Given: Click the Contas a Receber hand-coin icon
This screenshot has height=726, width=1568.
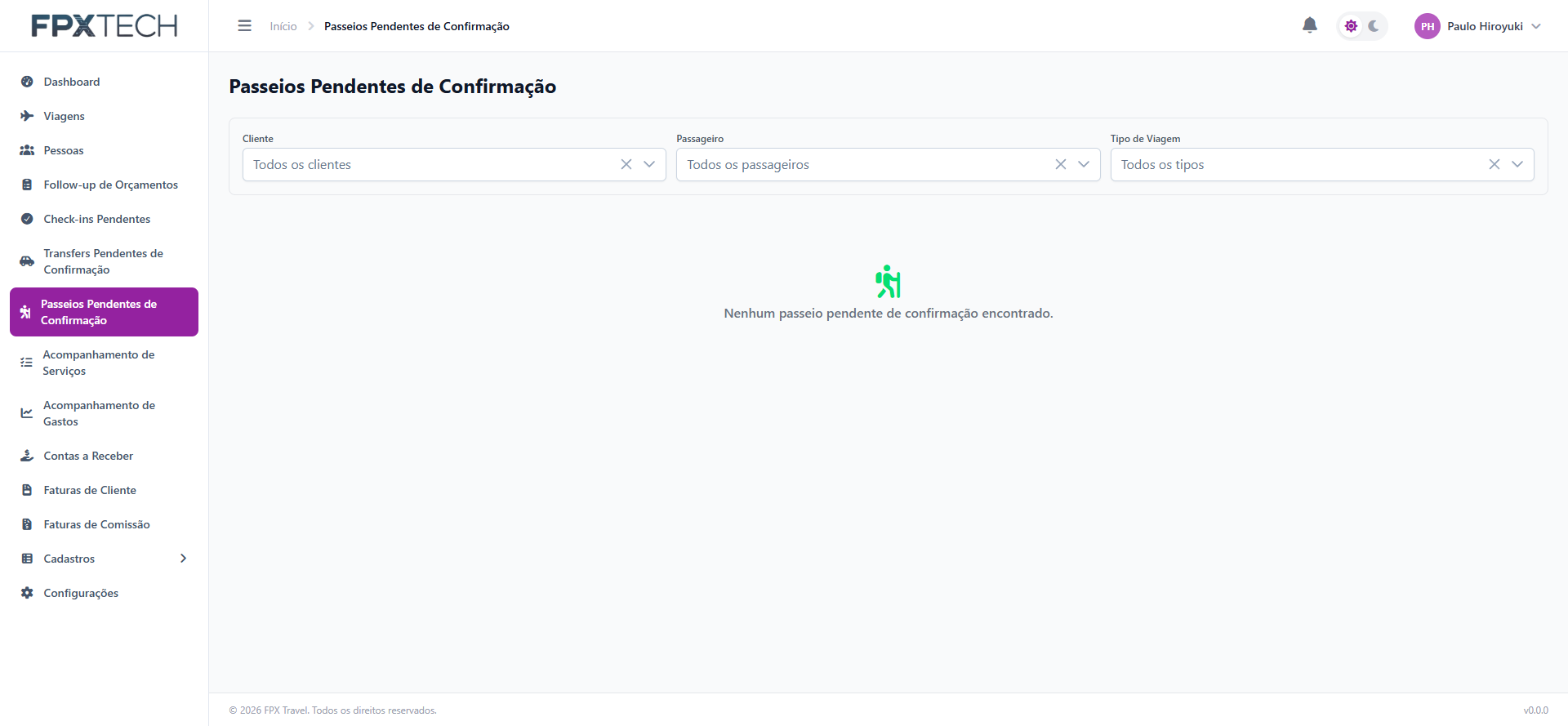Looking at the screenshot, I should (x=27, y=456).
